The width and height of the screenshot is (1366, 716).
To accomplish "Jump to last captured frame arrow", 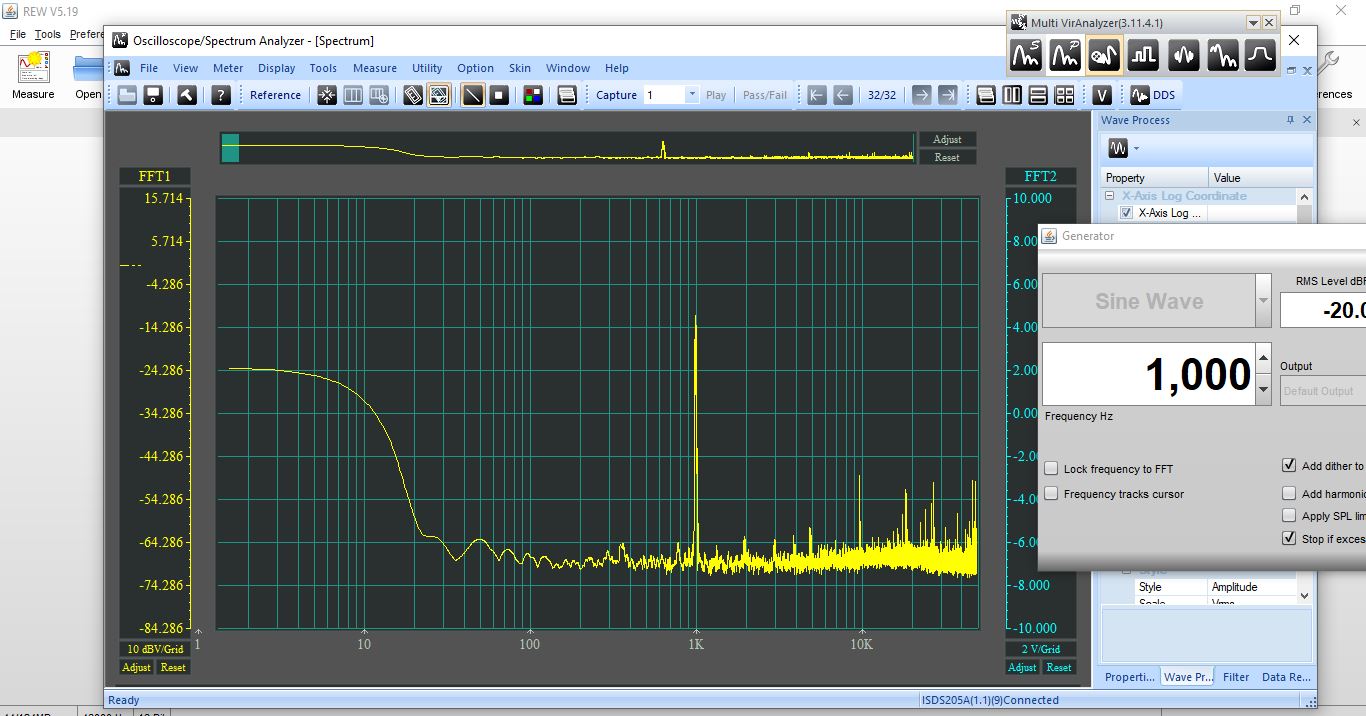I will 947,95.
